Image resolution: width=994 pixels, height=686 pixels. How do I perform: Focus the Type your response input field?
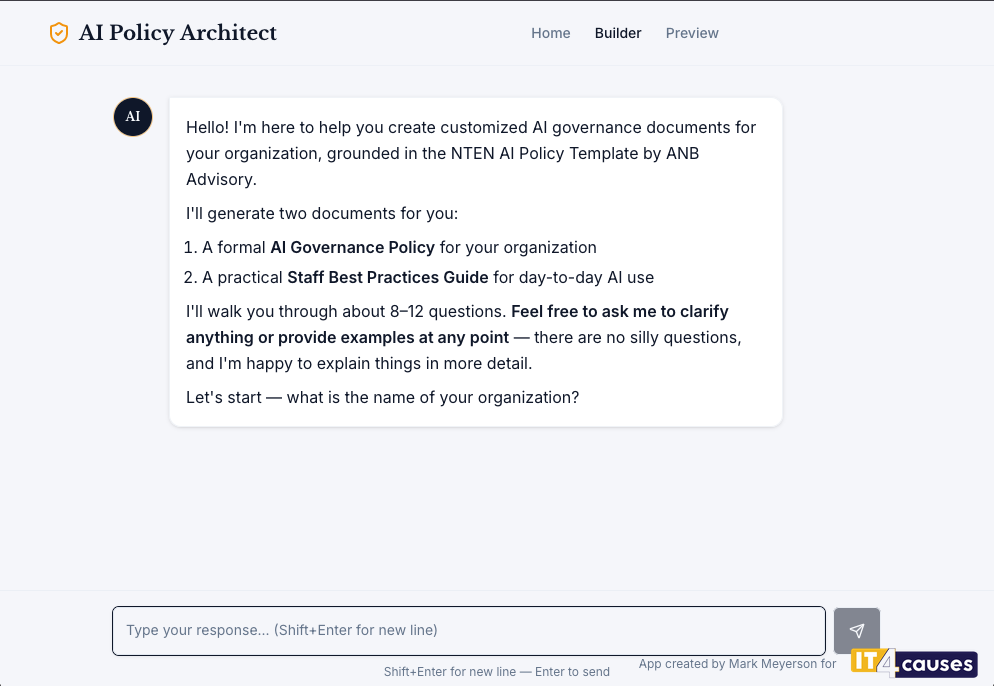469,631
